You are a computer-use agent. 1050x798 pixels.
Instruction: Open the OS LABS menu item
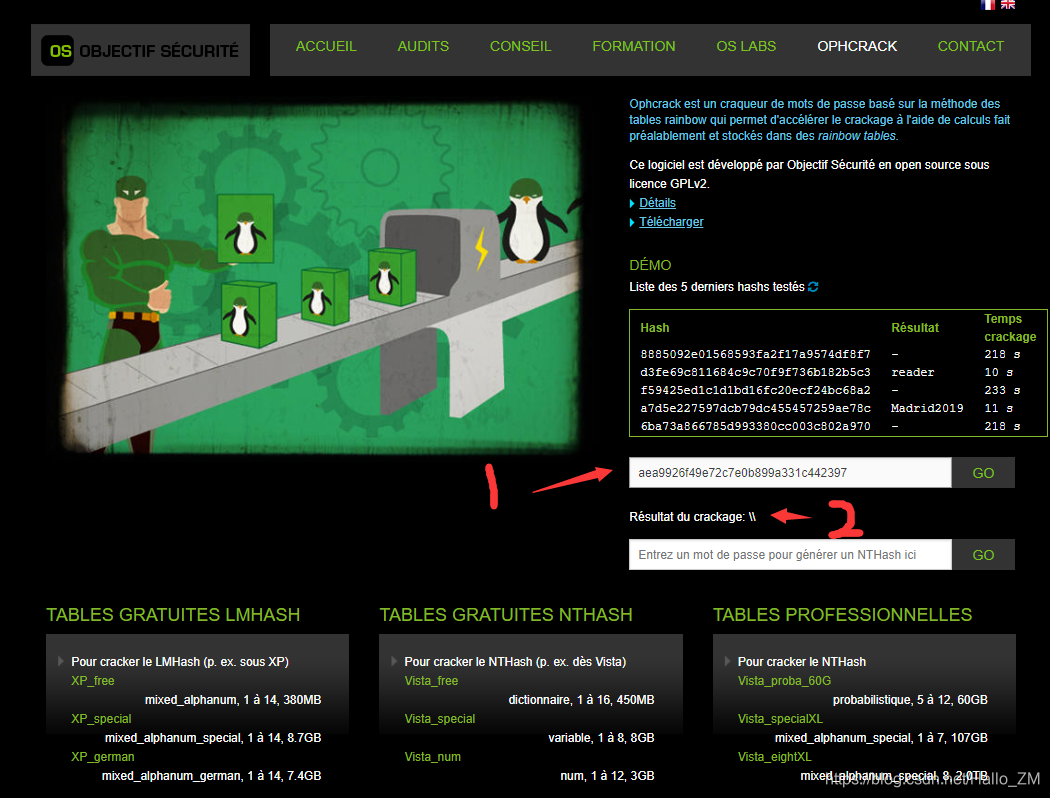[x=746, y=46]
